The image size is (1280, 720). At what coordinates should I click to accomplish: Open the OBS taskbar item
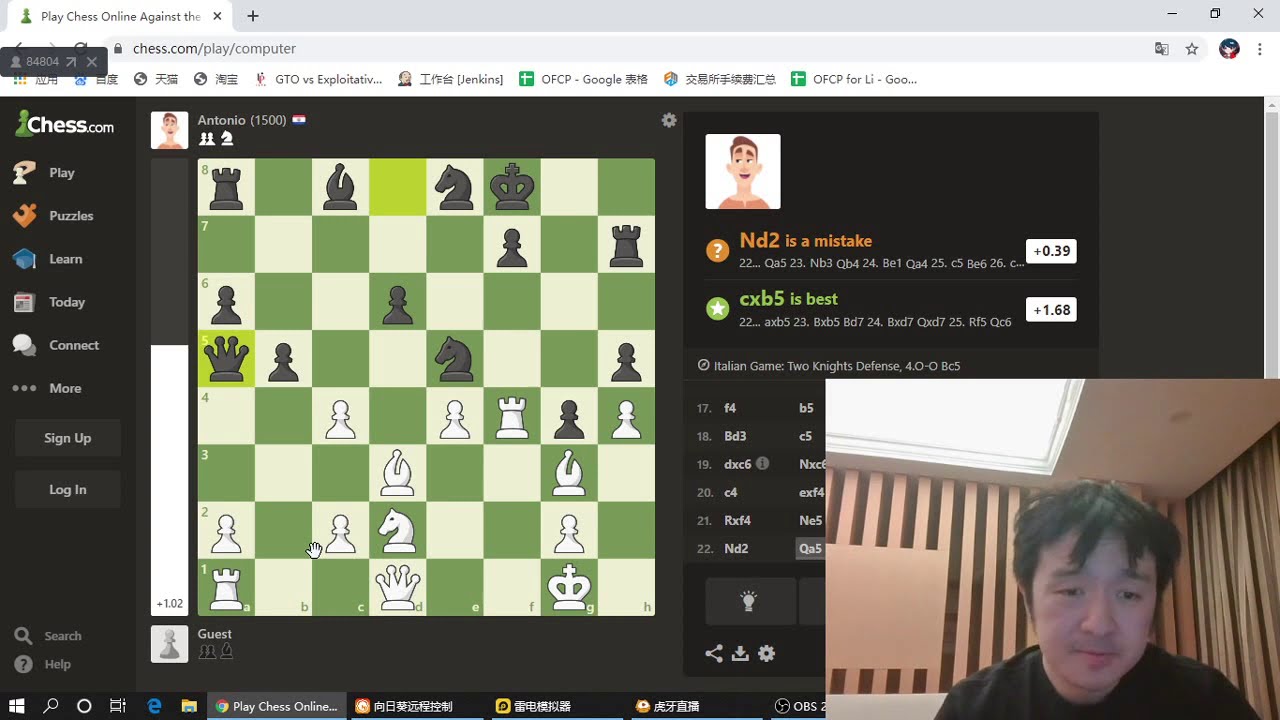click(800, 706)
